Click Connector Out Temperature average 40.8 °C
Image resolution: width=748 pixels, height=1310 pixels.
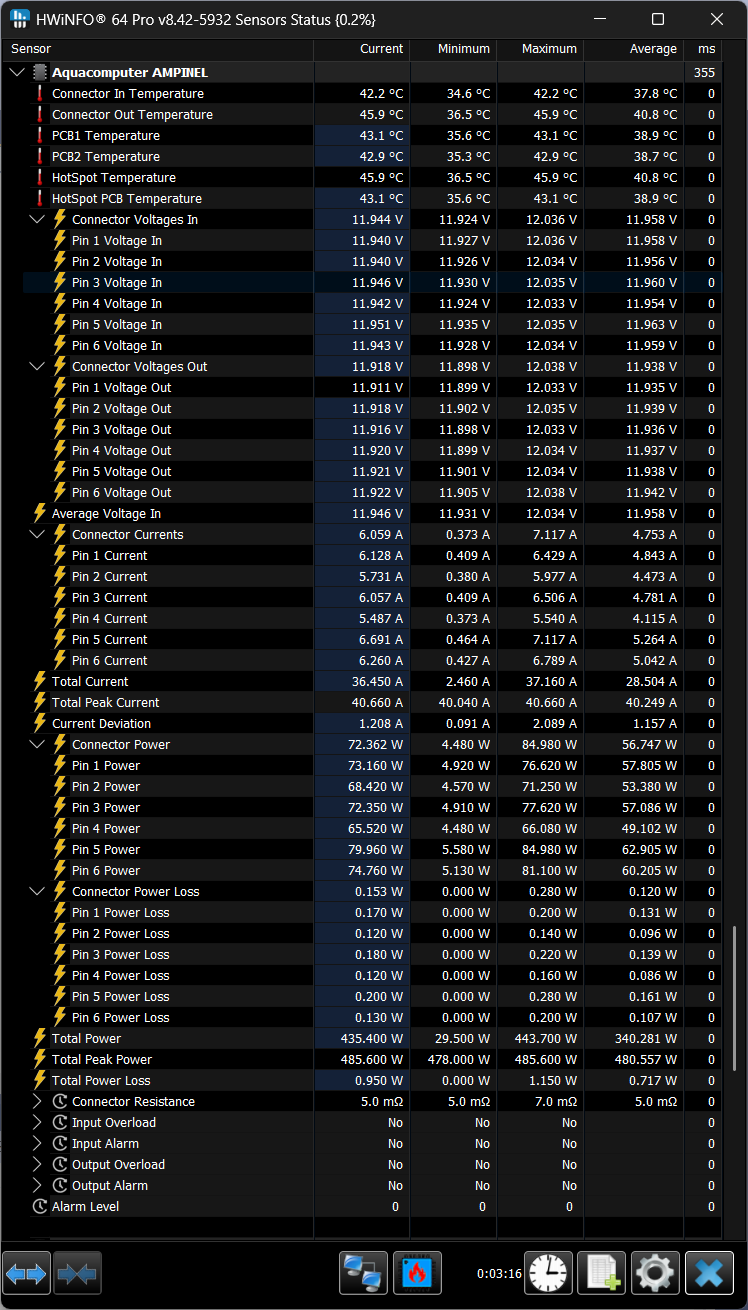click(653, 114)
